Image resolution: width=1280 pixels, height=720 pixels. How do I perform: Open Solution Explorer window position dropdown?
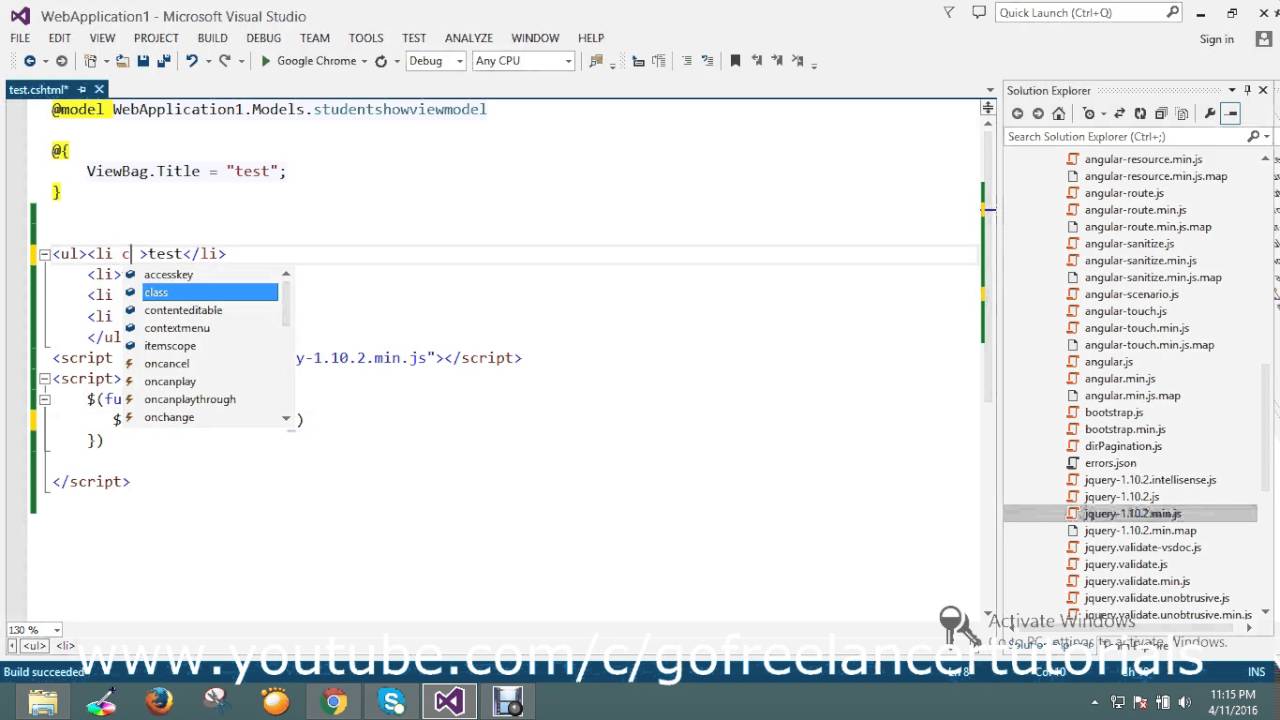tap(1232, 90)
